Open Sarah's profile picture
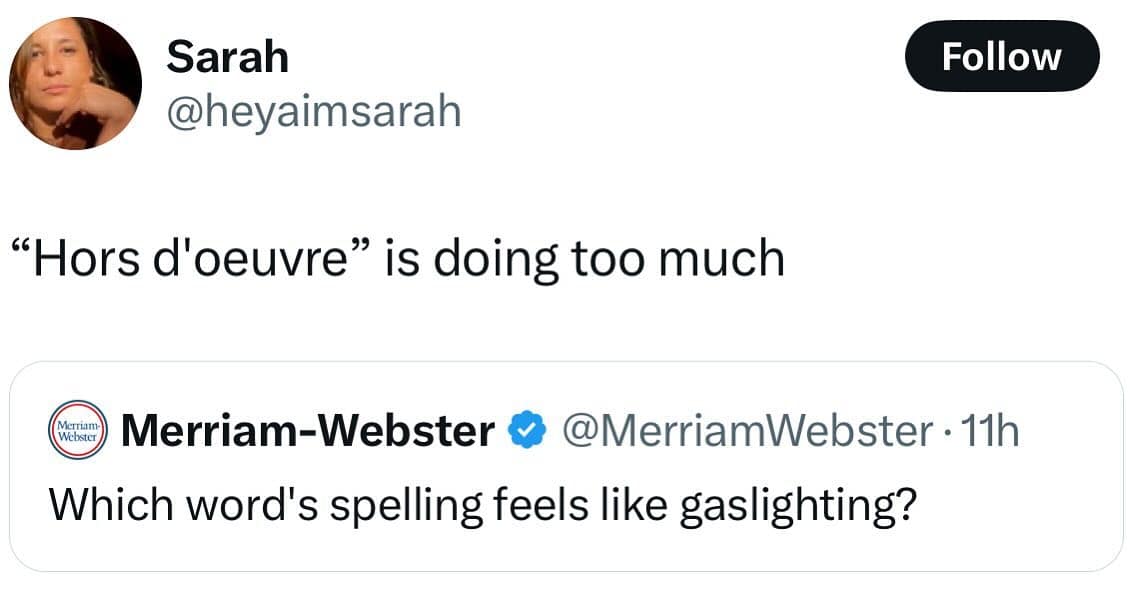Screen dimensions: 1133x595 pos(75,83)
